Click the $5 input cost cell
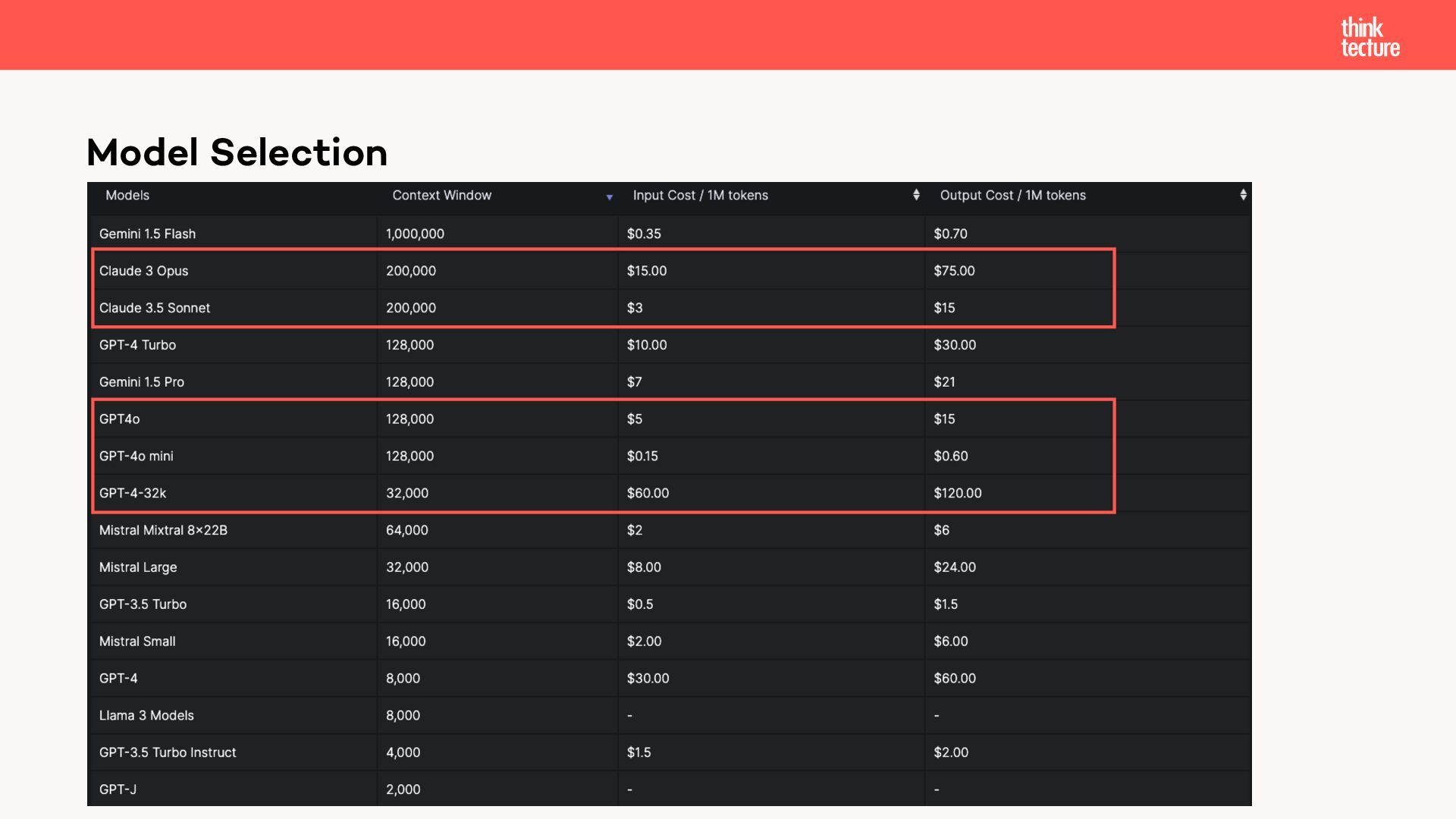1456x819 pixels. pyautogui.click(x=634, y=419)
